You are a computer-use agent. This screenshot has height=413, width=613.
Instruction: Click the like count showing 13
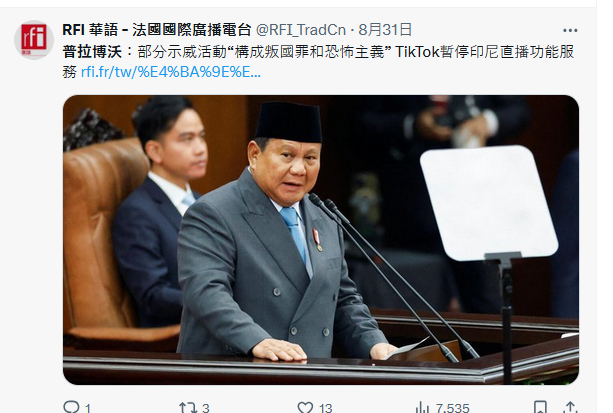325,408
